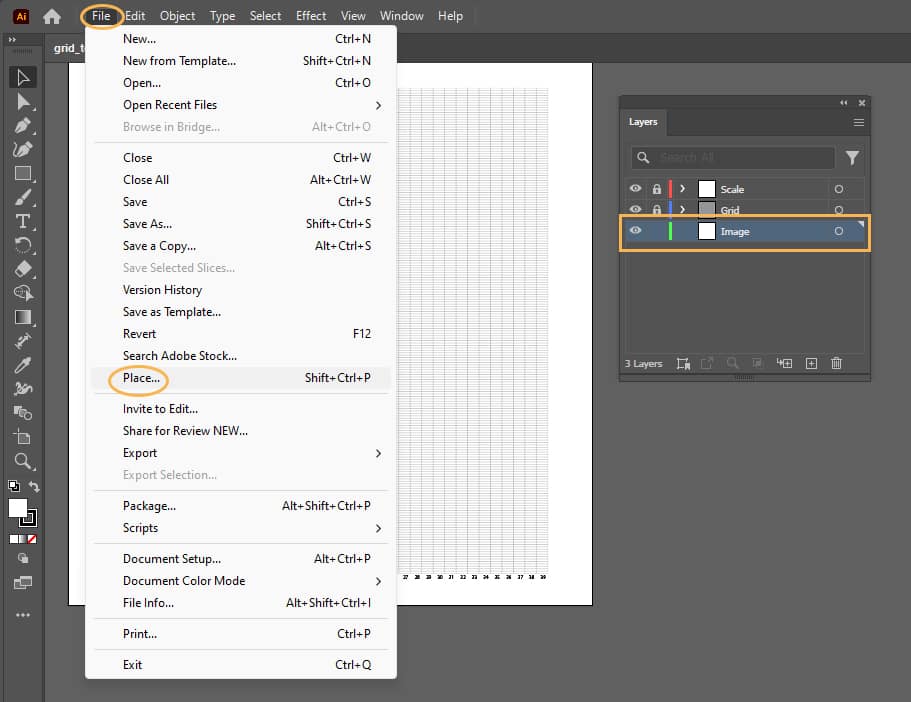Screen dimensions: 911x702
Task: Click Document Setup... menu entry
Action: point(172,559)
